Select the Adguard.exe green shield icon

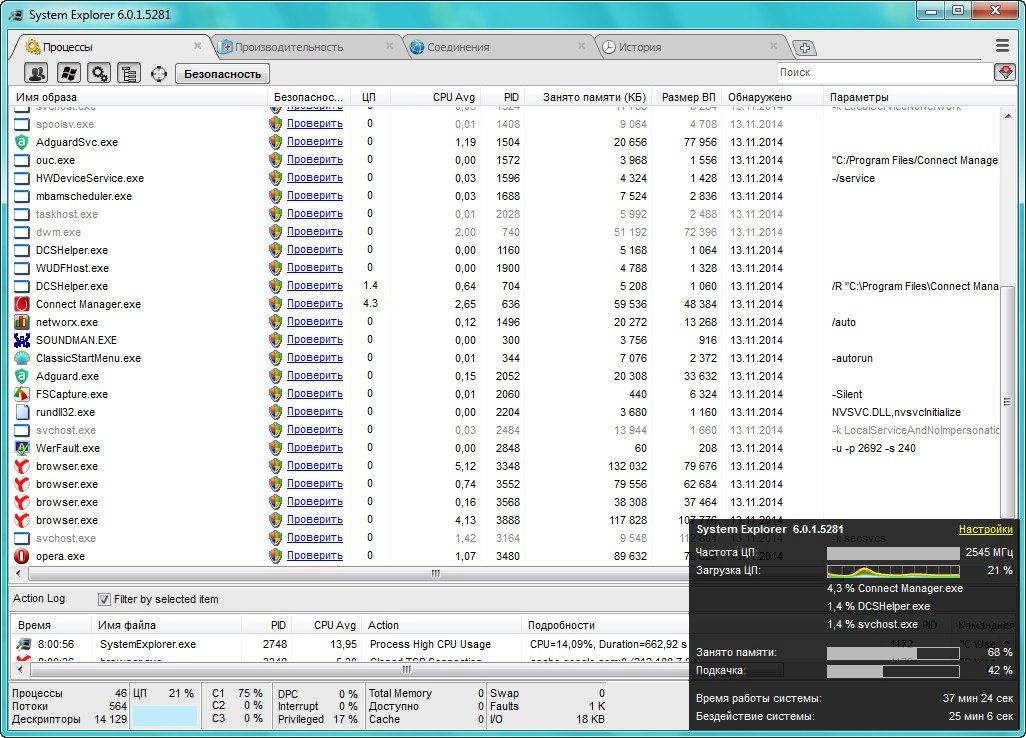click(22, 376)
